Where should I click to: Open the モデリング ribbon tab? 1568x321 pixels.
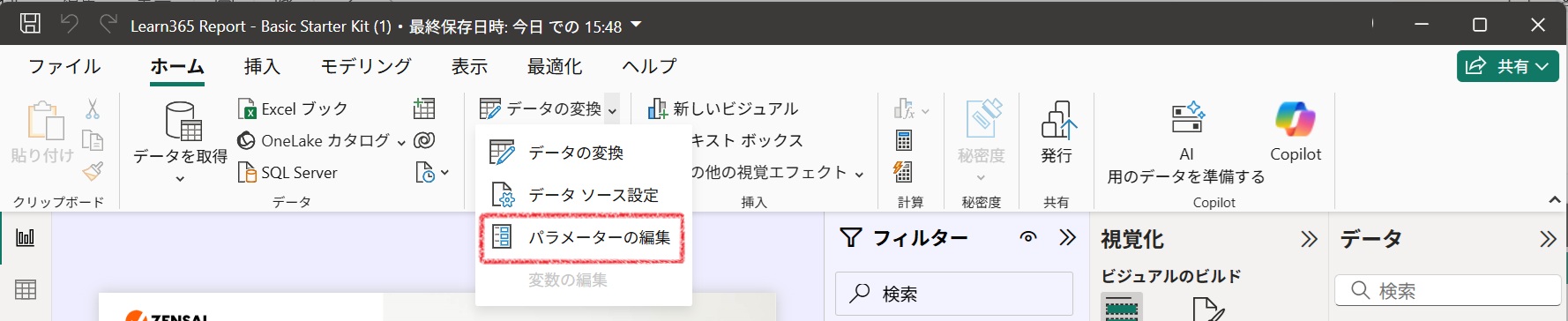(365, 66)
